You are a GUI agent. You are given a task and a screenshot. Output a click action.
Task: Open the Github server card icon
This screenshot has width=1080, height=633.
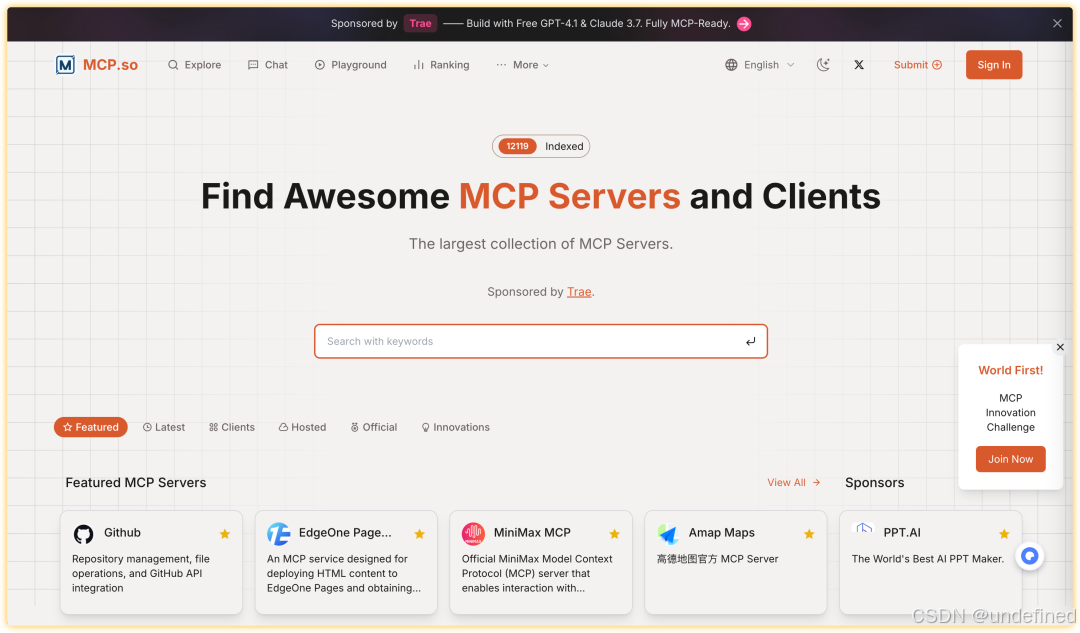tap(83, 534)
